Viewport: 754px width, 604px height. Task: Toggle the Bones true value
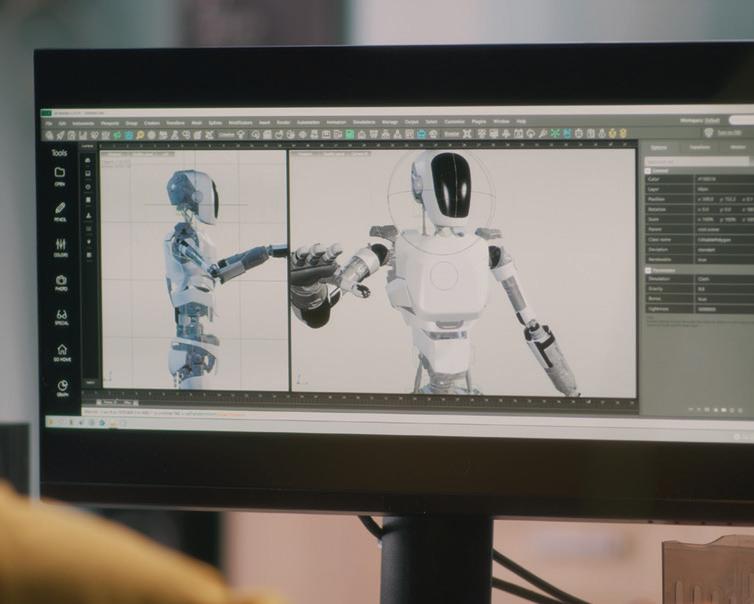point(724,299)
